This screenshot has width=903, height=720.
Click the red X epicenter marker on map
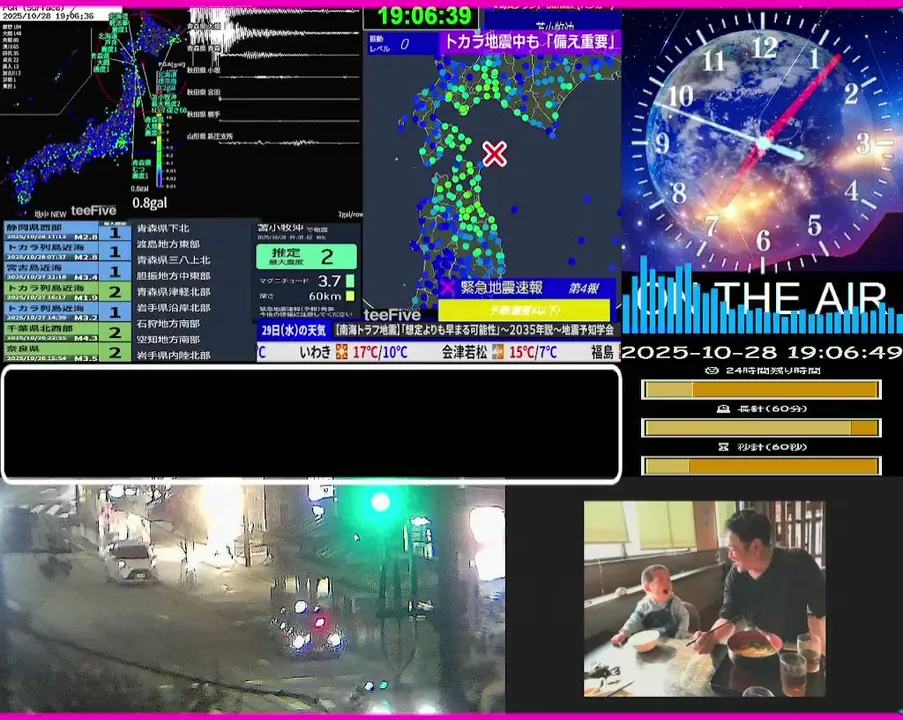(x=494, y=154)
